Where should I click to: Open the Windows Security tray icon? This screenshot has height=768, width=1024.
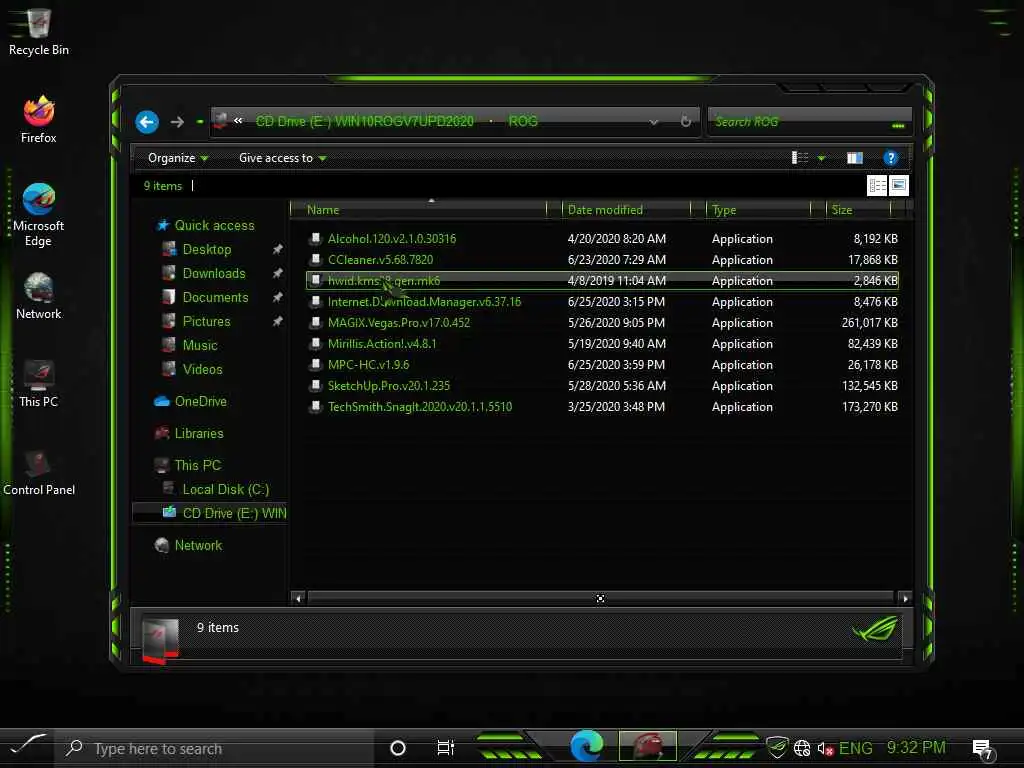click(x=777, y=747)
